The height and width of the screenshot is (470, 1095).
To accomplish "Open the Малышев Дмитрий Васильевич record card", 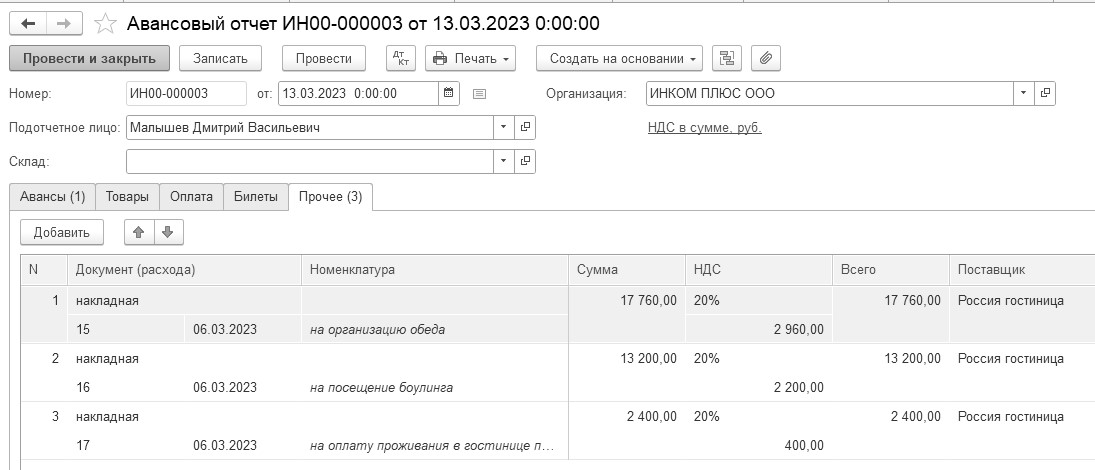I will (526, 128).
